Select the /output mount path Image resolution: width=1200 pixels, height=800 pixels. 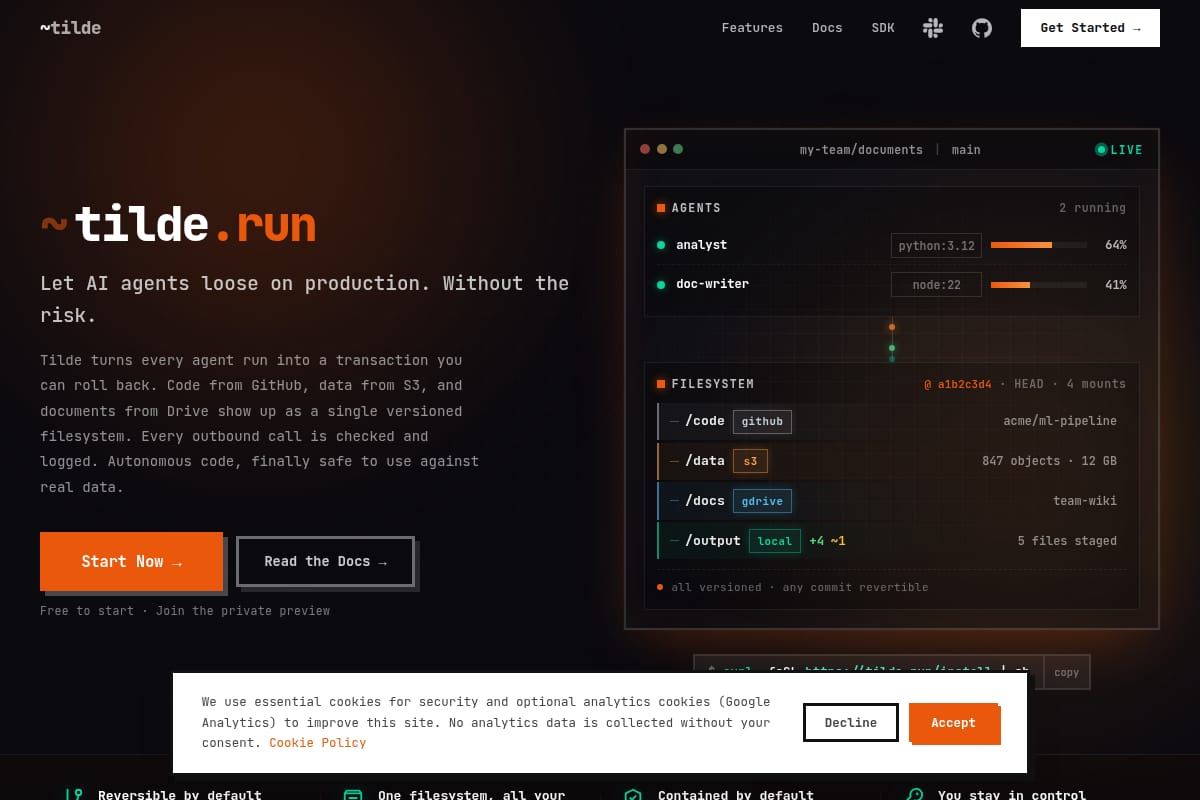pyautogui.click(x=713, y=541)
